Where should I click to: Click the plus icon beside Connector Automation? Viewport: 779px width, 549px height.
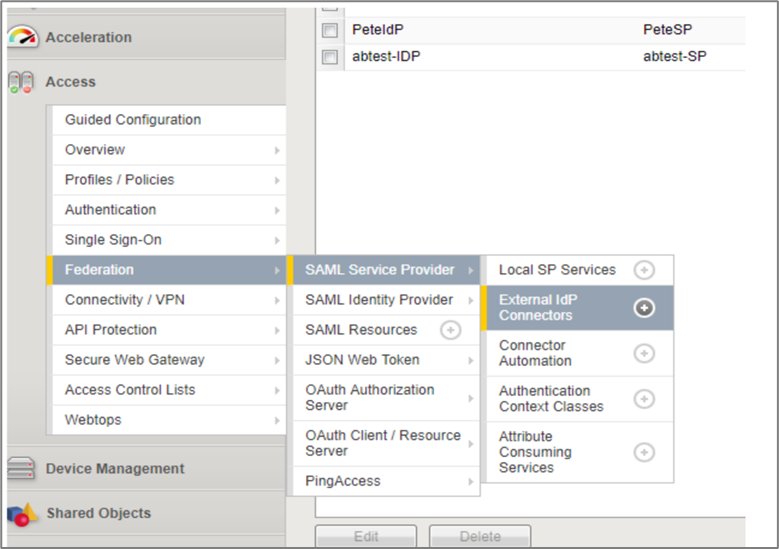click(645, 353)
